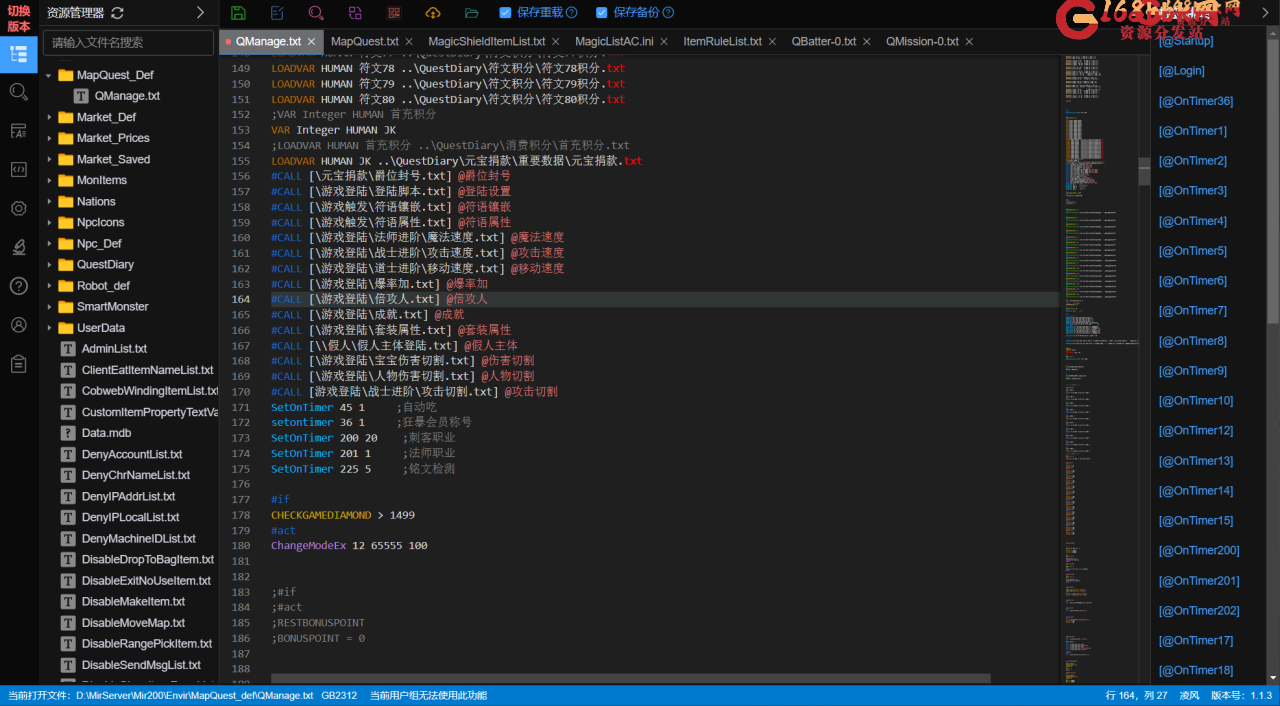Screen dimensions: 1280x706
Task: Open AdminList.txt in the file tree
Action: coord(114,349)
